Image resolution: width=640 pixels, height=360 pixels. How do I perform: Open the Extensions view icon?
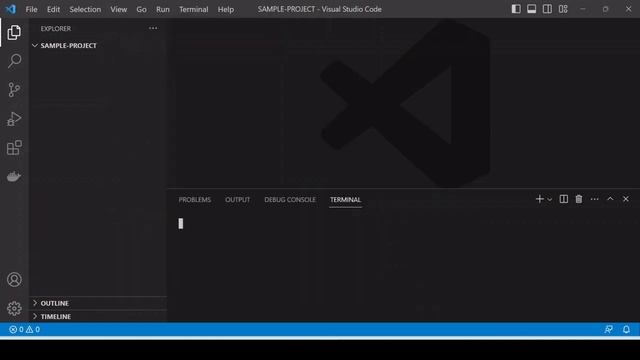[x=14, y=147]
